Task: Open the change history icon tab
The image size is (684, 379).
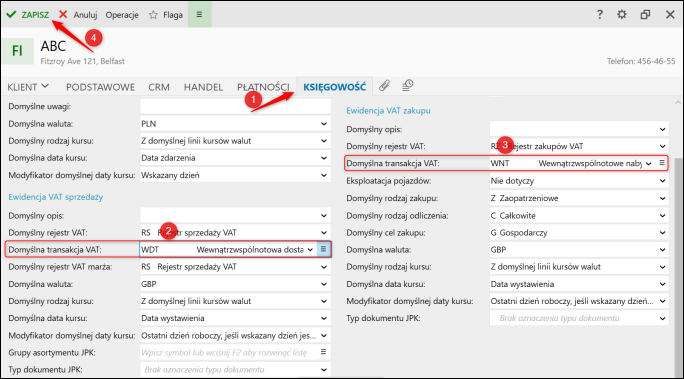Action: (407, 85)
